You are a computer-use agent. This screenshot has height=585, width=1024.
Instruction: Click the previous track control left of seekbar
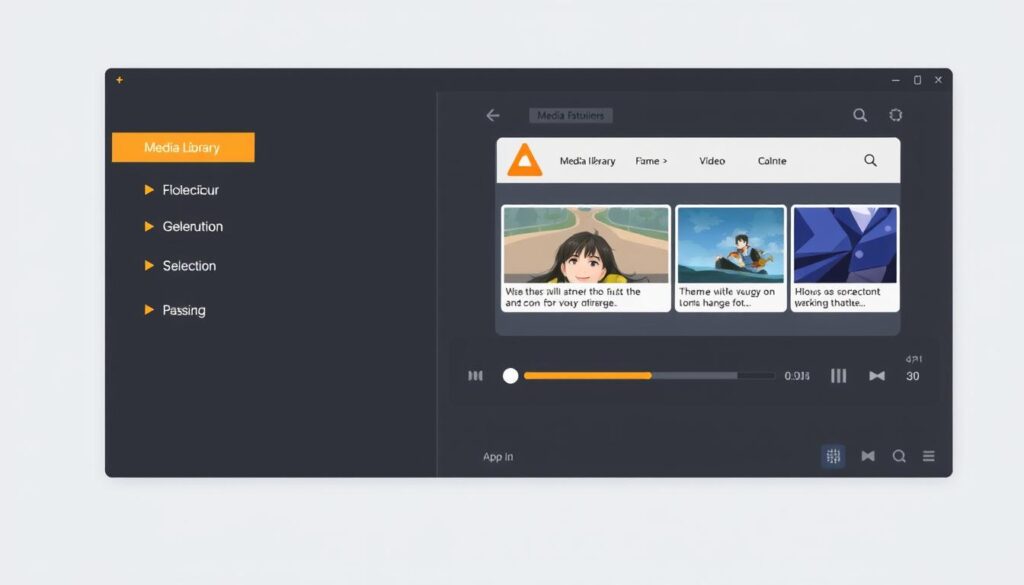[475, 375]
